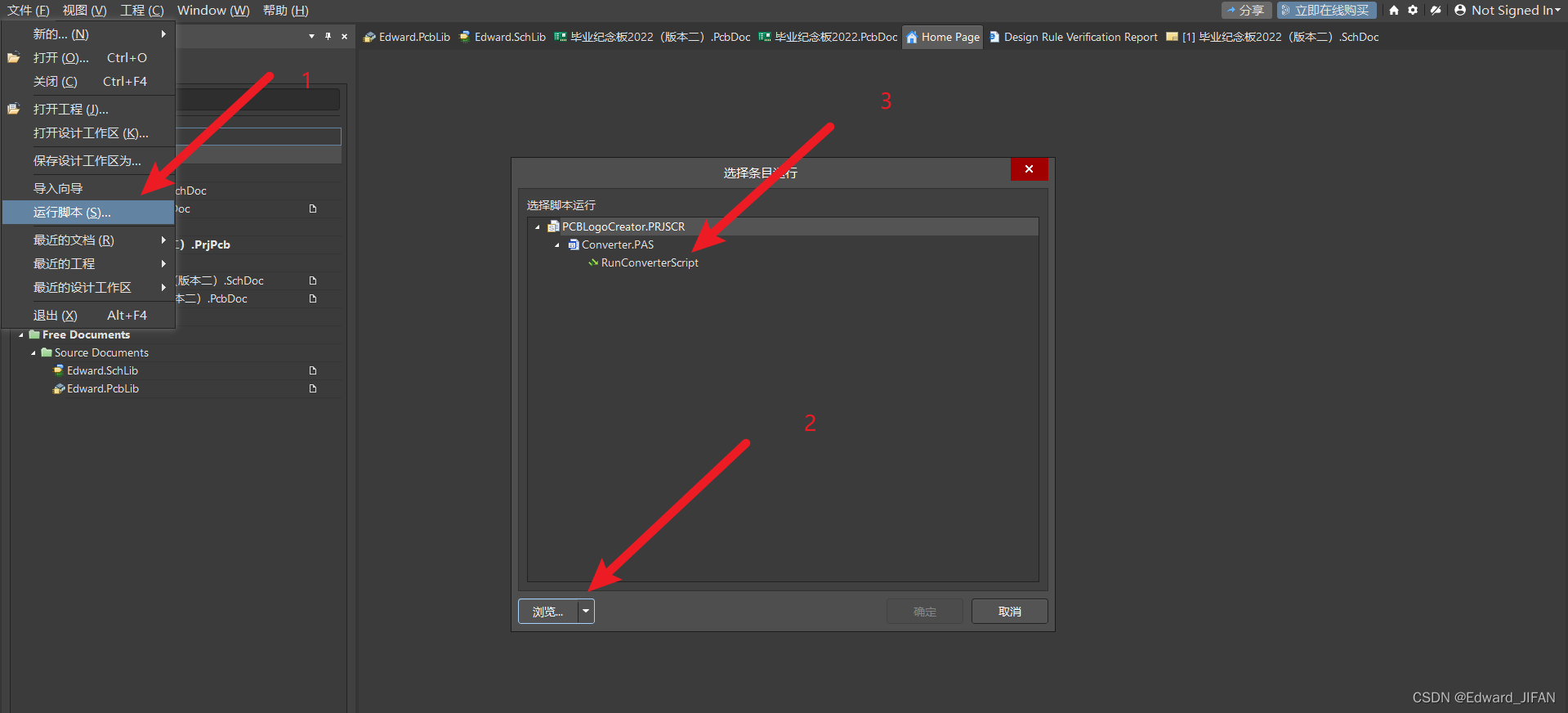The image size is (1568, 713).
Task: Click document status icon beside Edward.PcbLib row
Action: 312,389
